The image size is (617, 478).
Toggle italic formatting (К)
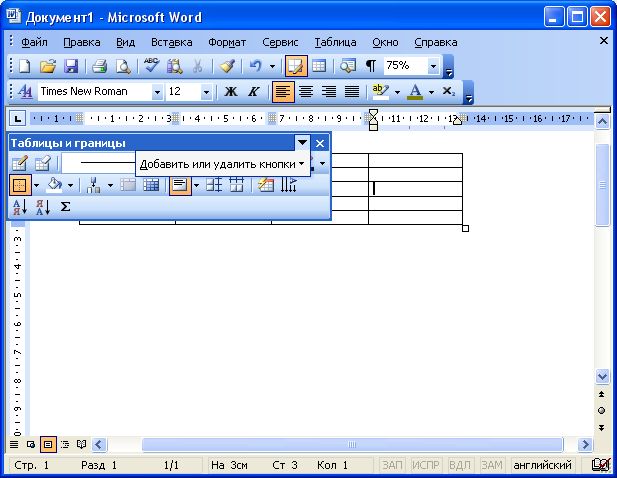pos(253,92)
